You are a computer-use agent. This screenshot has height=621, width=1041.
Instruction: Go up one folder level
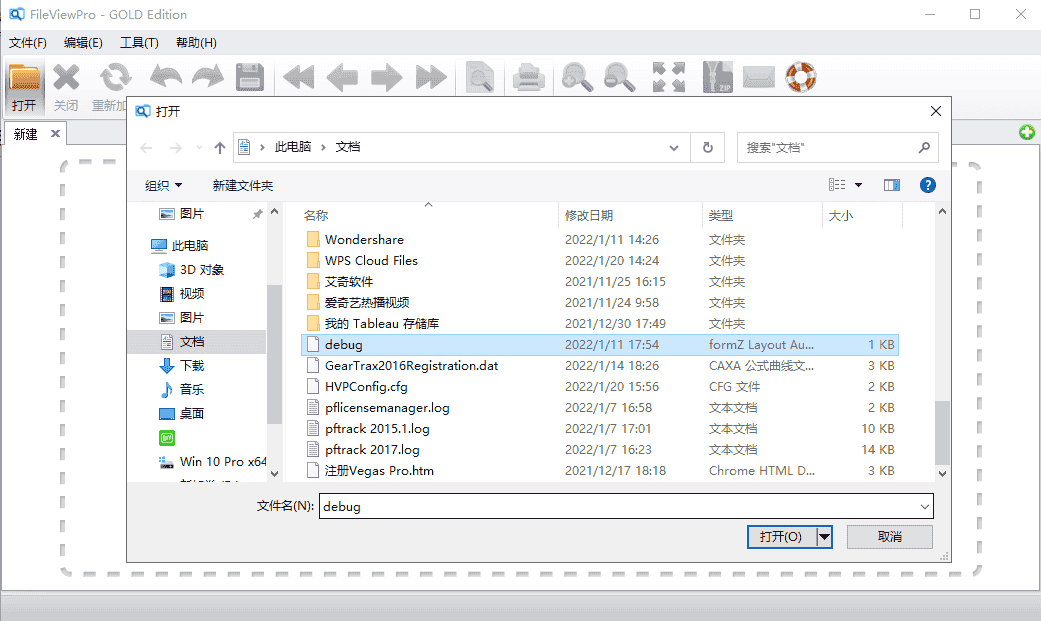coord(220,147)
